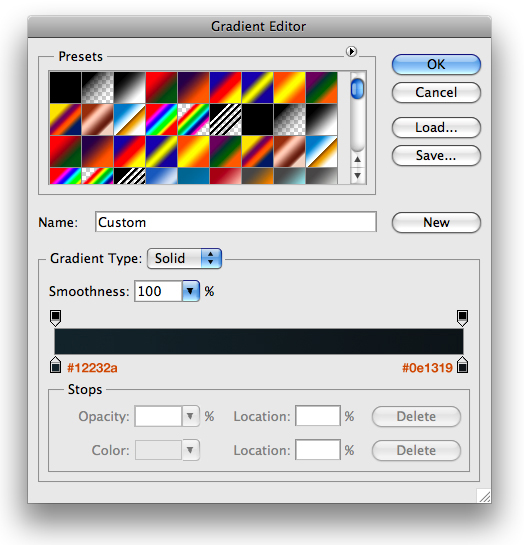Choose the solid black preset in the first row
Image resolution: width=524 pixels, height=545 pixels.
65,88
